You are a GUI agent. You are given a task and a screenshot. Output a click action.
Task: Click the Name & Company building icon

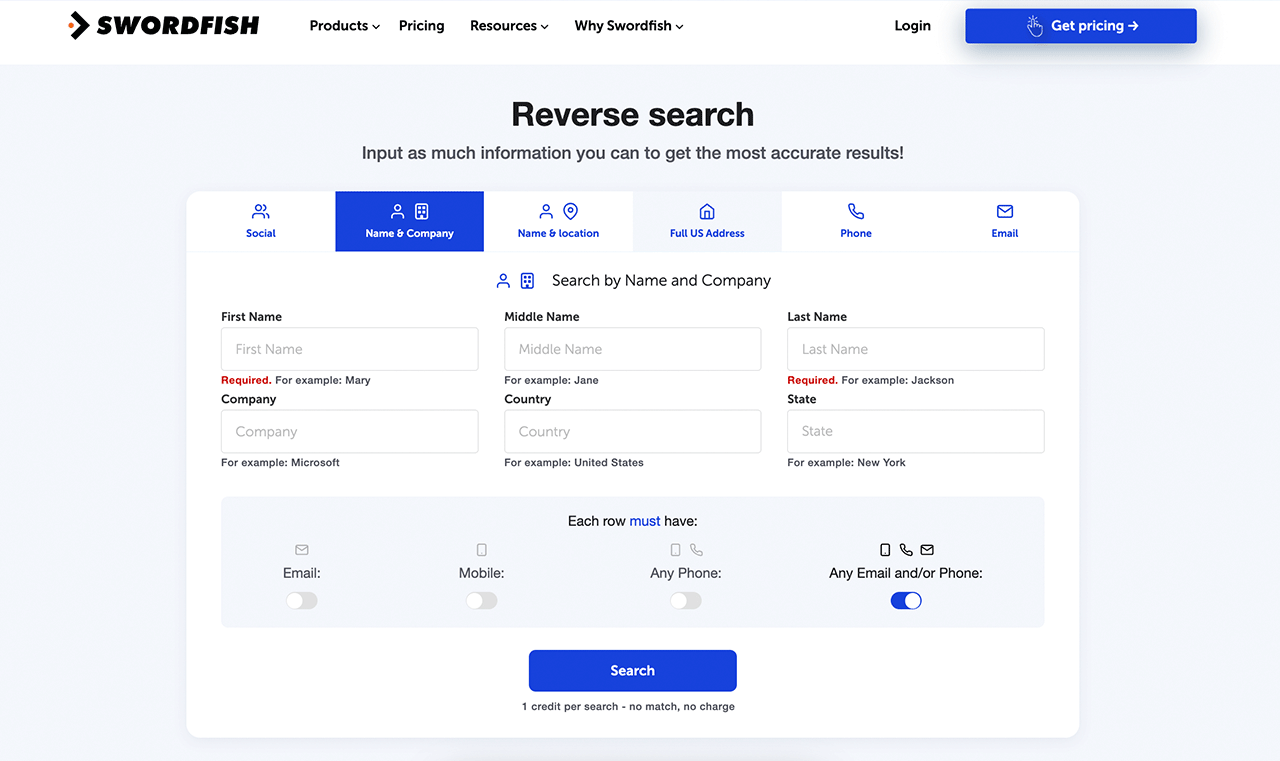click(x=421, y=211)
